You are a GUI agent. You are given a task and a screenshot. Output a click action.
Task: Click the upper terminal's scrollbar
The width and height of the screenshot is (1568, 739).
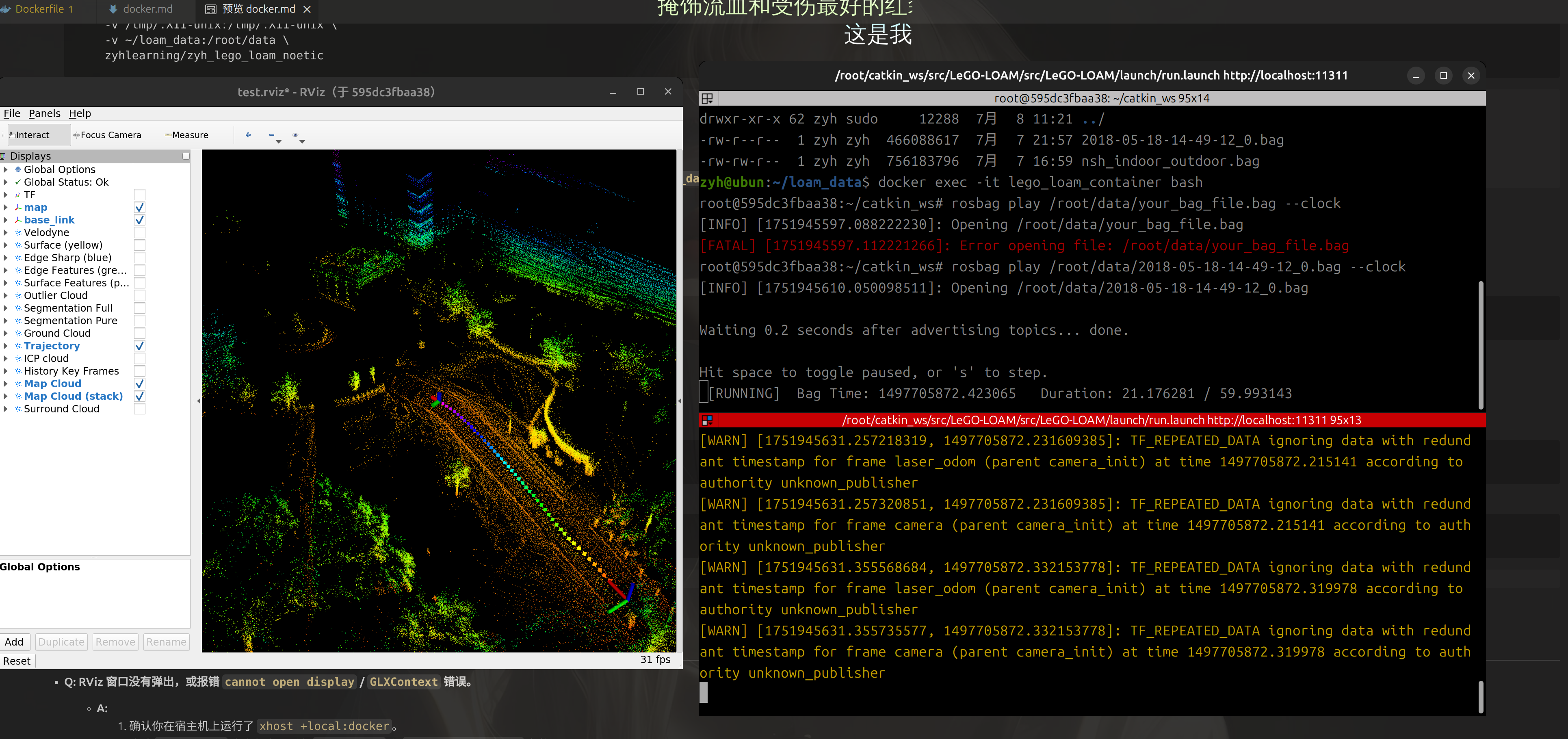(x=1480, y=345)
